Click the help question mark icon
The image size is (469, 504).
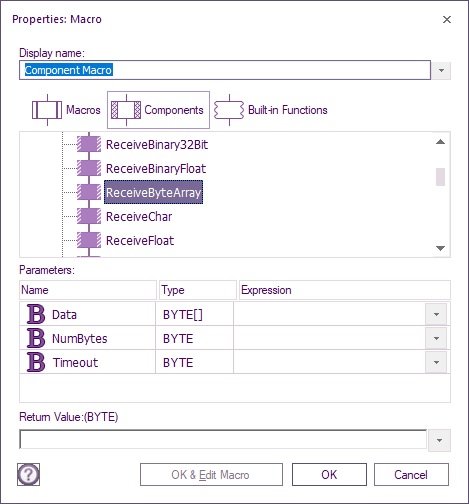[28, 474]
